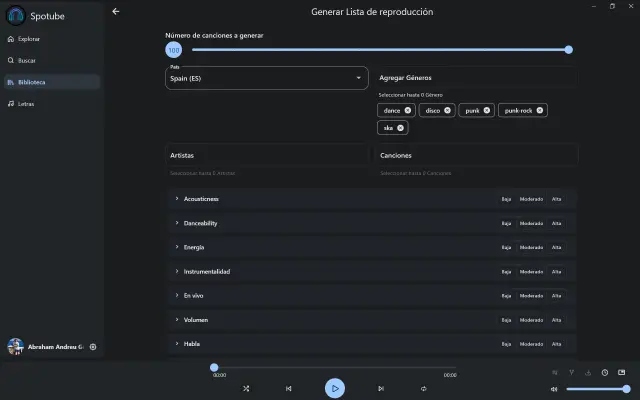Screen dimensions: 640x400
Task: Open settings next to the user name
Action: click(93, 346)
